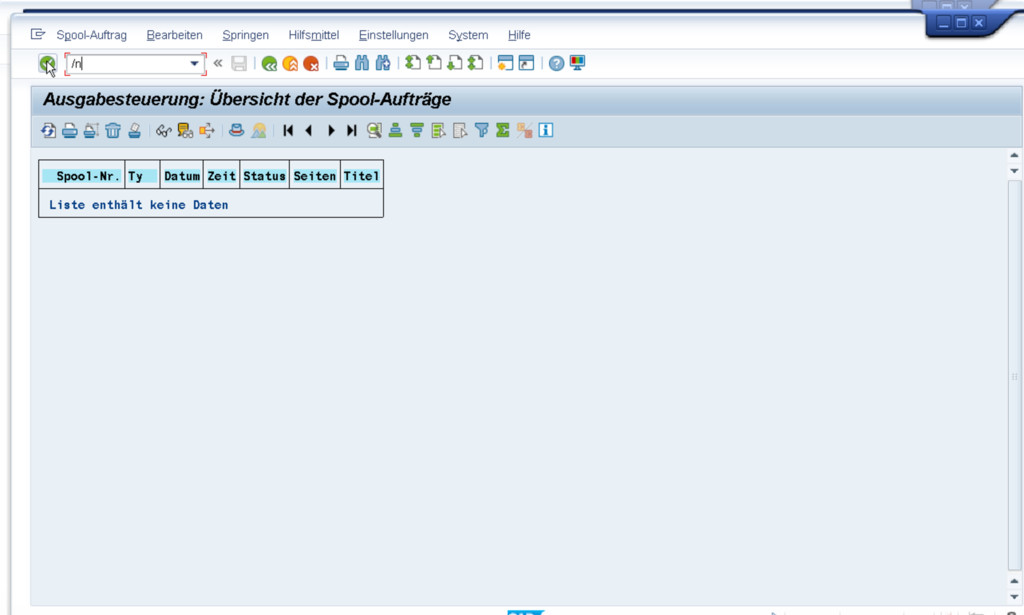
Task: Open the Hilfsmittel menu
Action: [313, 35]
